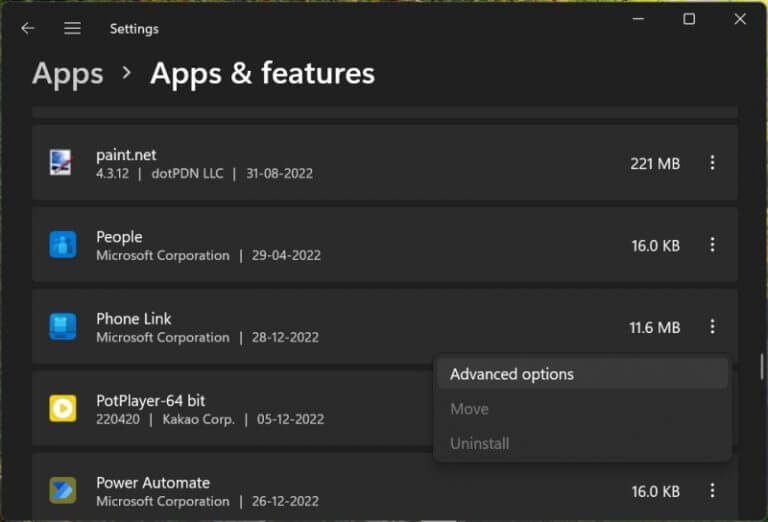This screenshot has width=768, height=522.
Task: Click the date 28-12-2022
Action: click(x=285, y=337)
